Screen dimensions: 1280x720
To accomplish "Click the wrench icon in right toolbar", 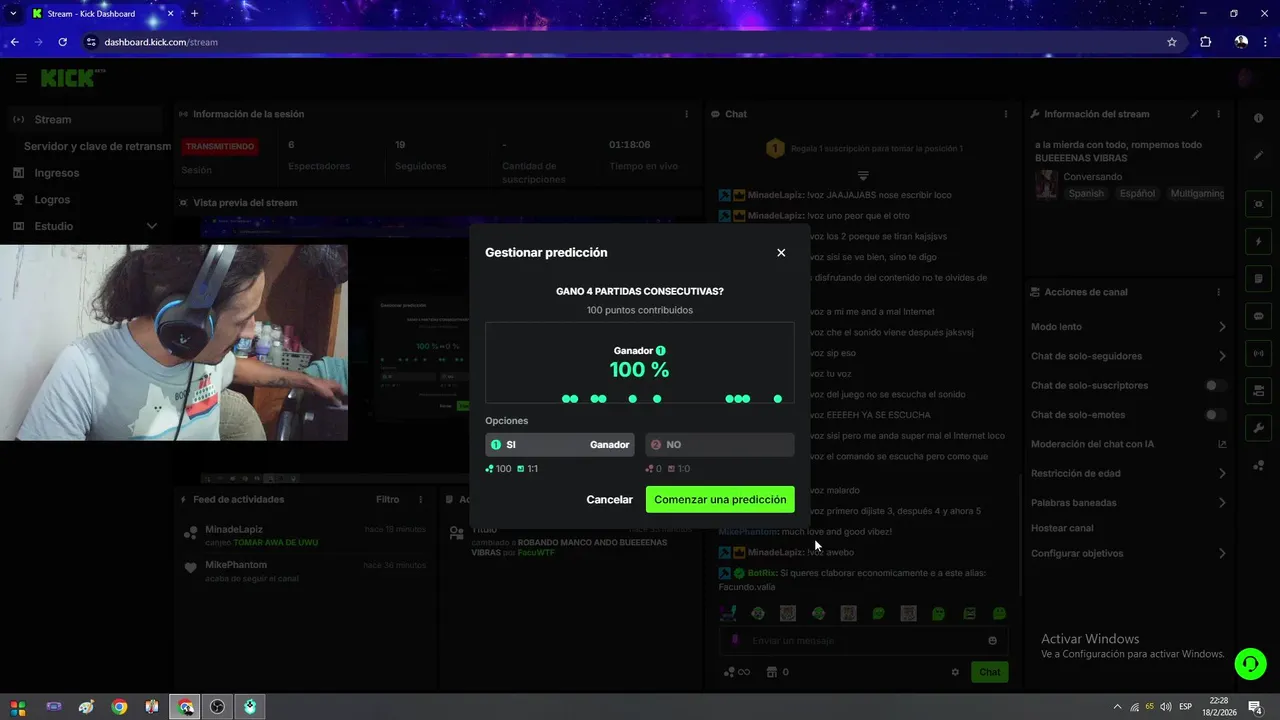I will 1258,428.
